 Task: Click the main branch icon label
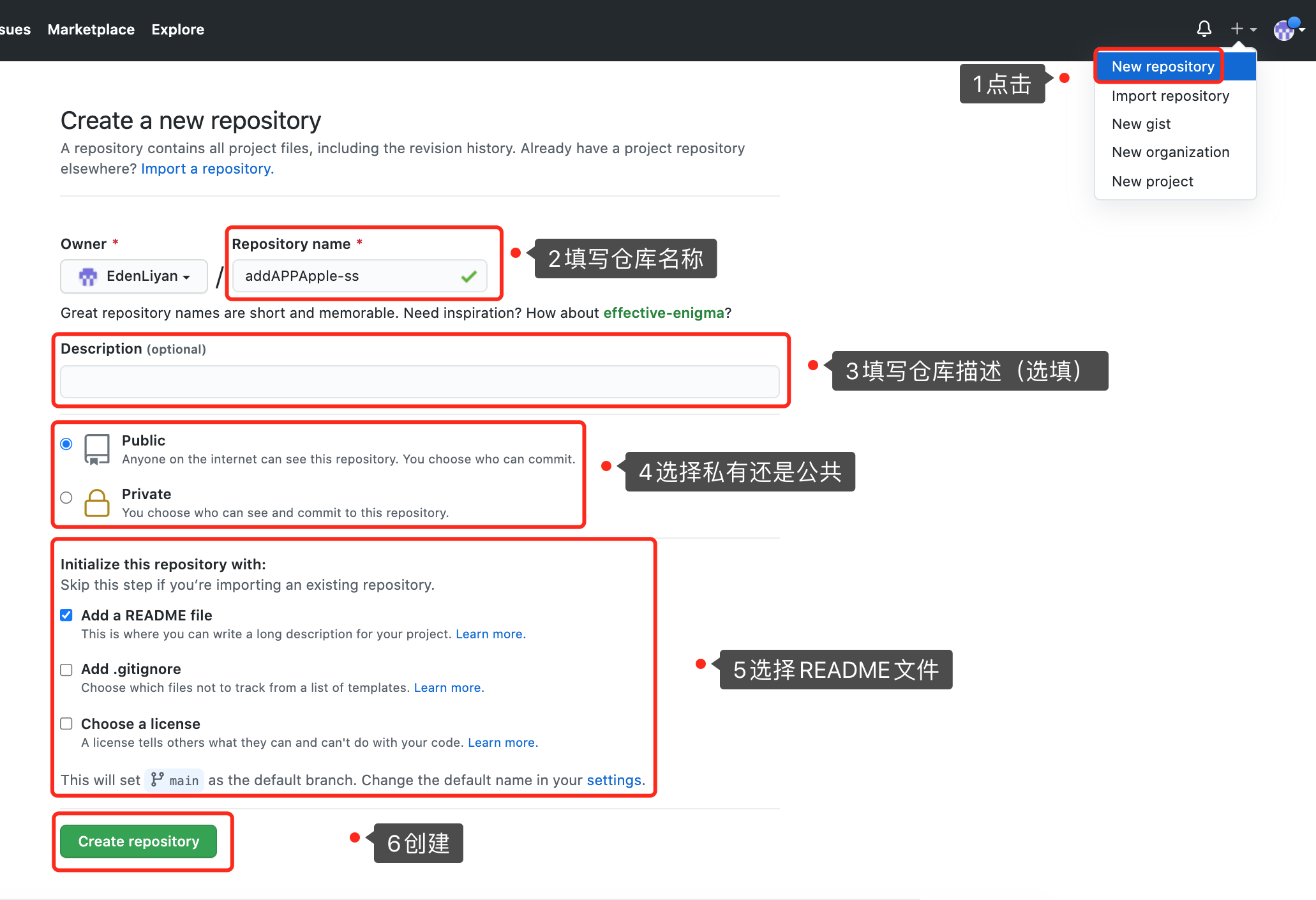tap(174, 780)
